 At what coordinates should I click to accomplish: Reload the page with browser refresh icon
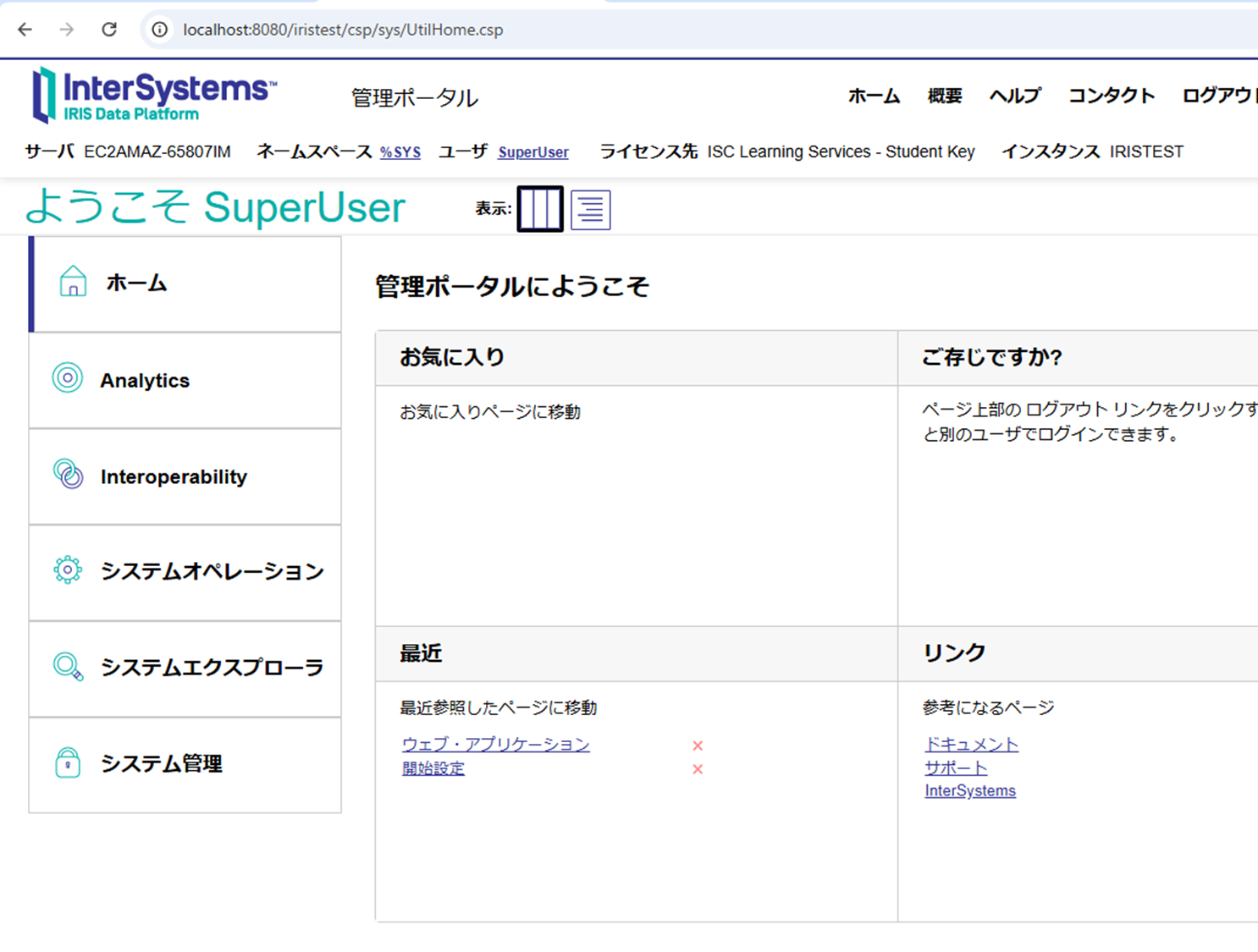click(109, 30)
